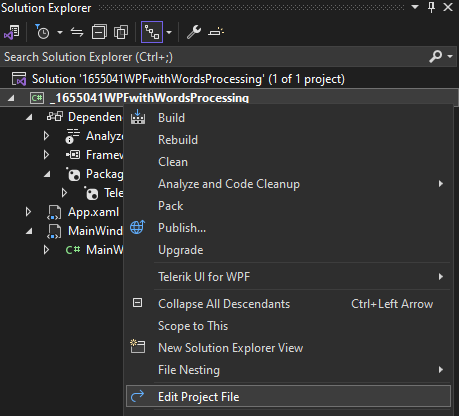The height and width of the screenshot is (416, 459).
Task: Click the Preview Selected Items icon
Action: tap(216, 32)
